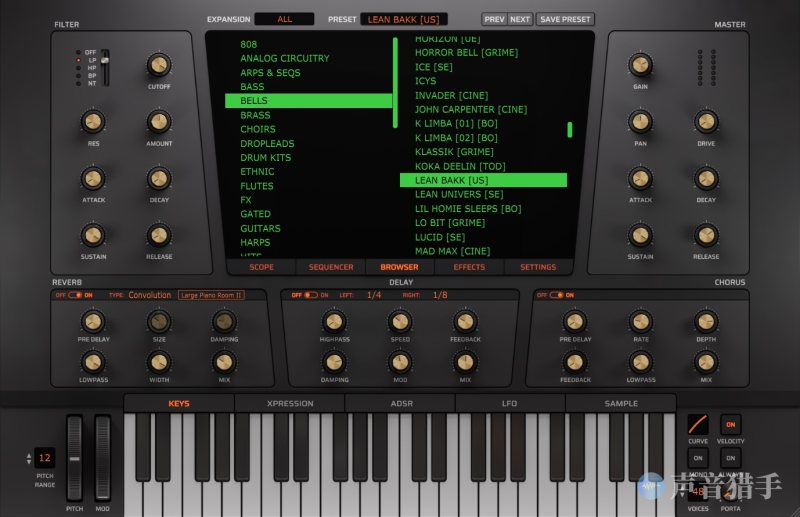Open the Expansion selector showing ALL
Viewport: 800px width, 517px height.
284,19
